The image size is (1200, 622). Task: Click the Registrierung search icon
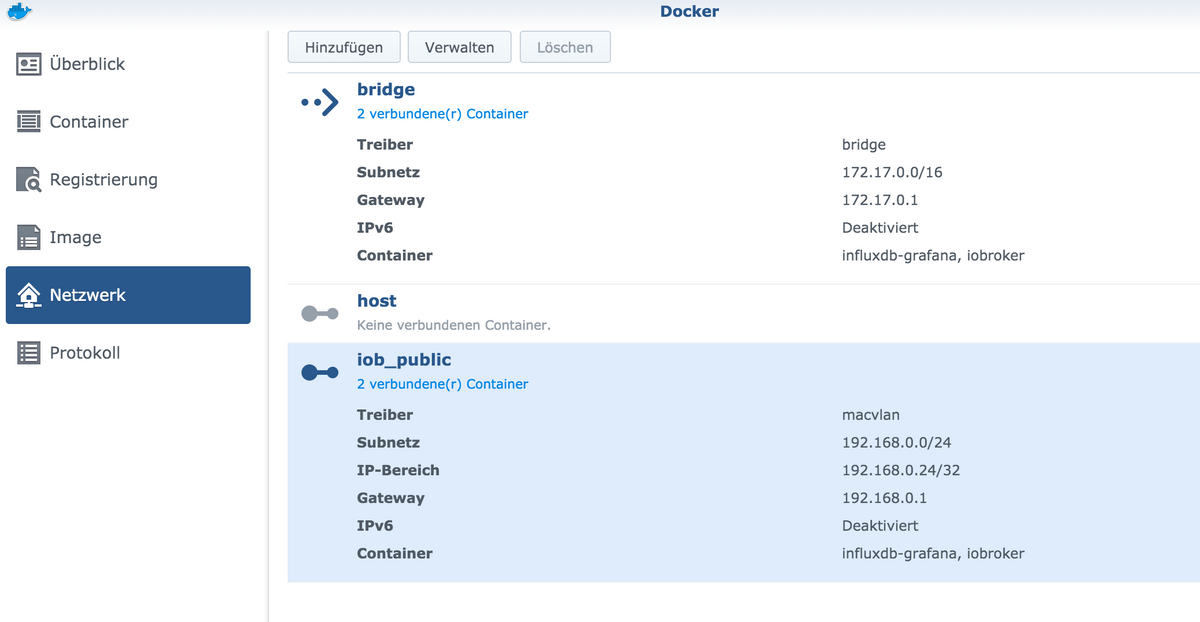click(29, 180)
